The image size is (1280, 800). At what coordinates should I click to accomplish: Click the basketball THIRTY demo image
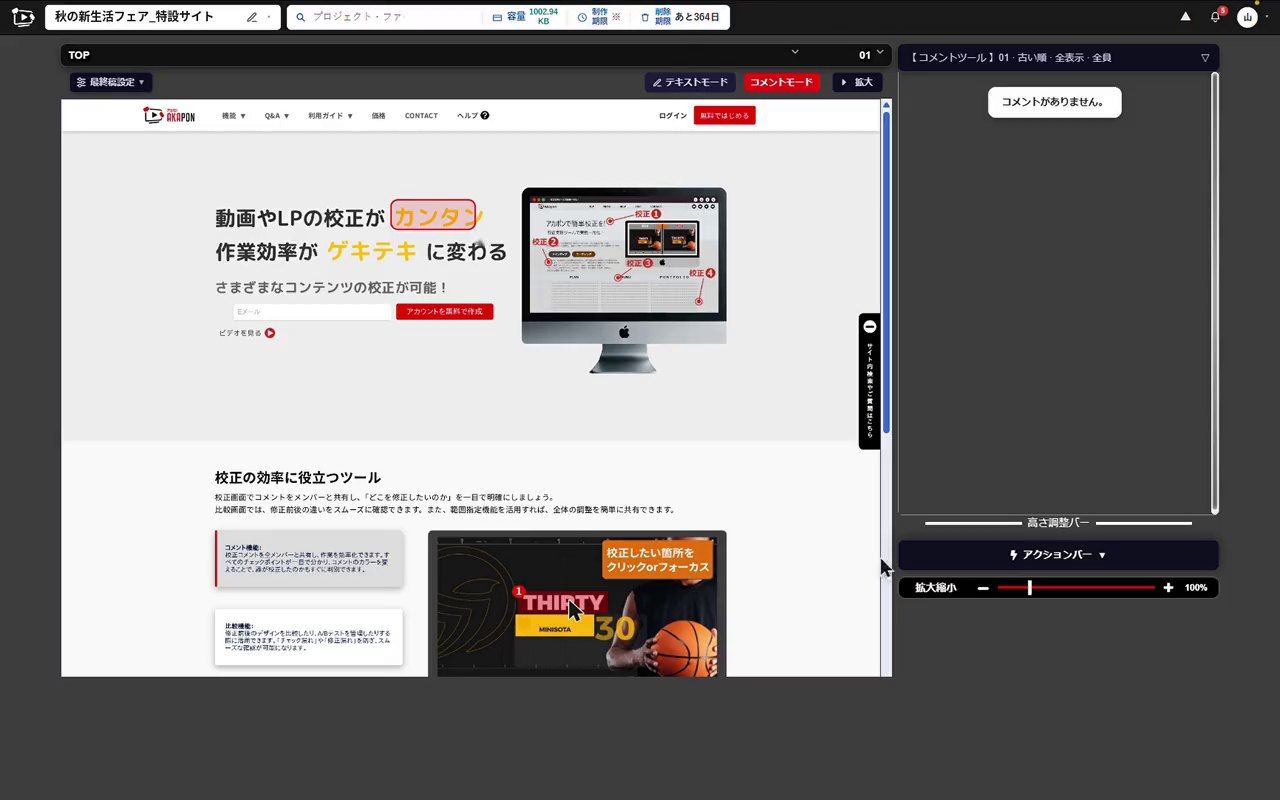[x=577, y=604]
